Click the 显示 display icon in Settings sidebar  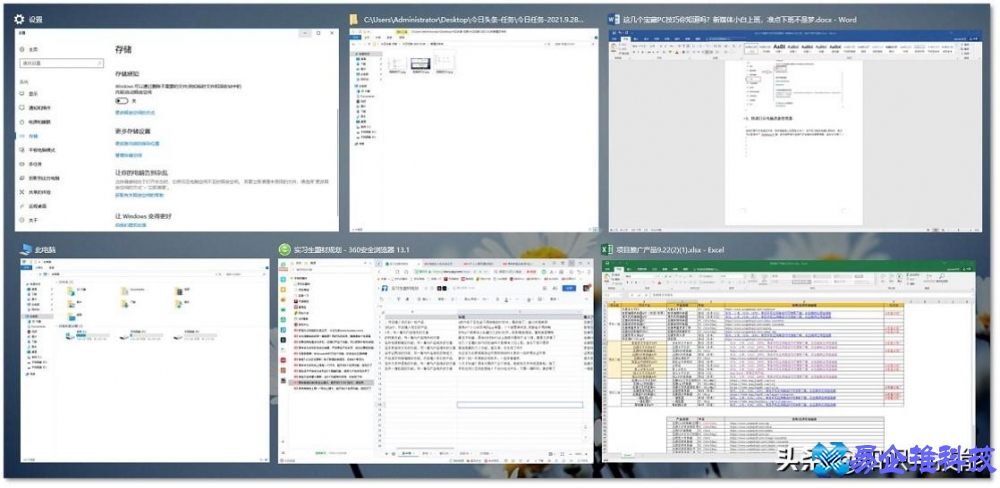pyautogui.click(x=21, y=93)
